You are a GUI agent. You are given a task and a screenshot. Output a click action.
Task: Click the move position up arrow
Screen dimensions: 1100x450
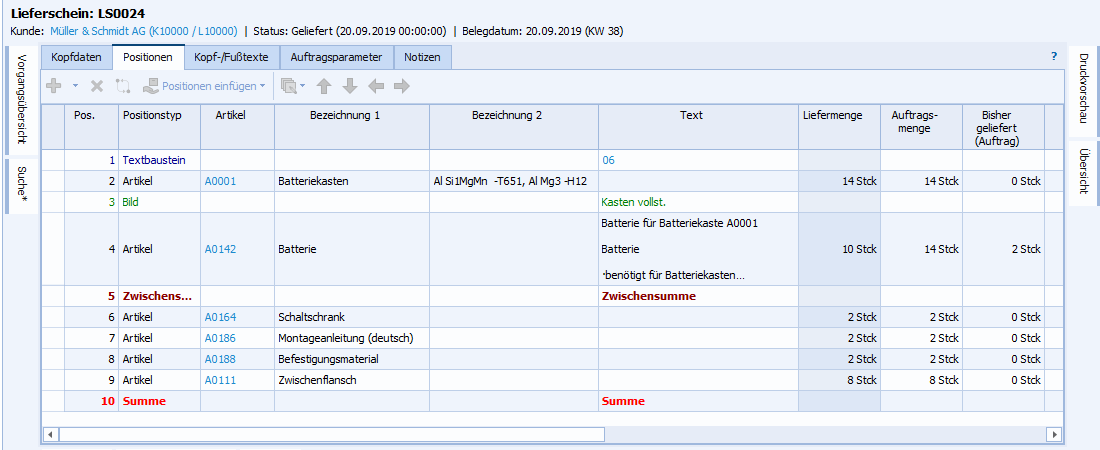tap(324, 87)
